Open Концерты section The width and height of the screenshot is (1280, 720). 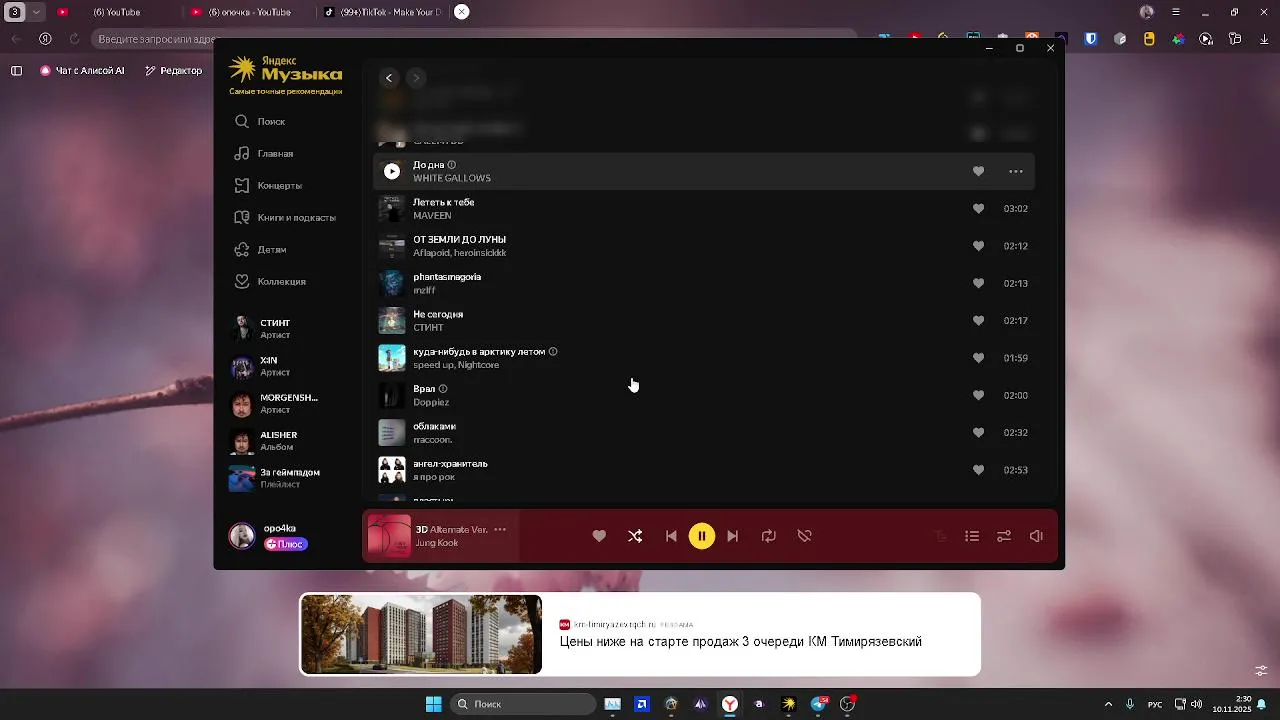[268, 185]
